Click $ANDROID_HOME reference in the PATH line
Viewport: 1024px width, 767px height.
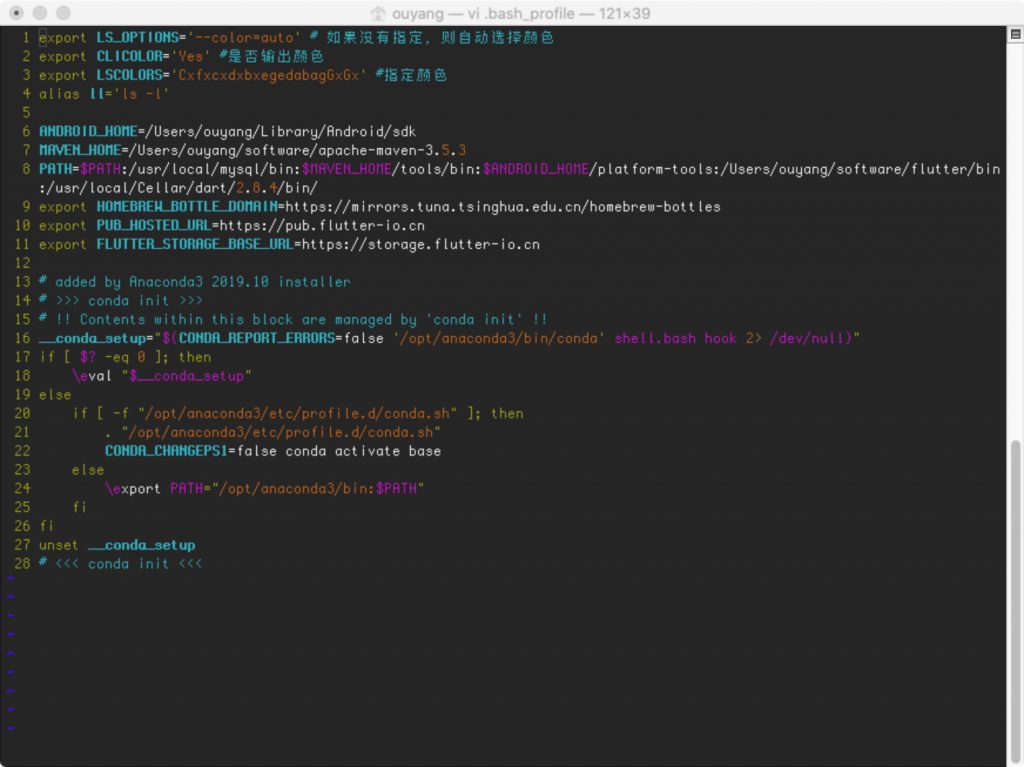pyautogui.click(x=536, y=169)
